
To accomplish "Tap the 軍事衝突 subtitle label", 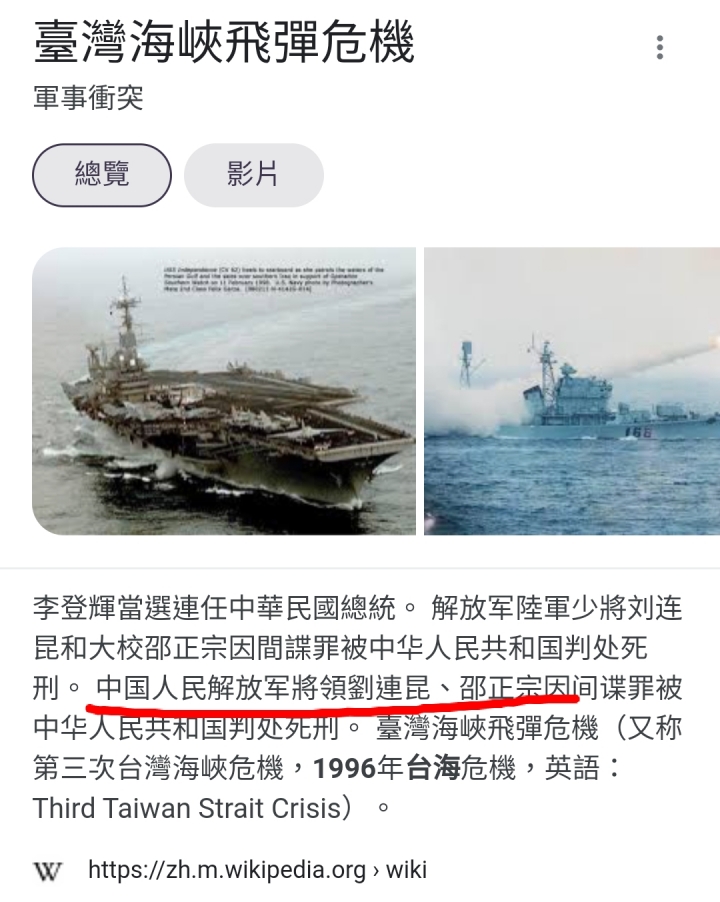I will (x=88, y=97).
